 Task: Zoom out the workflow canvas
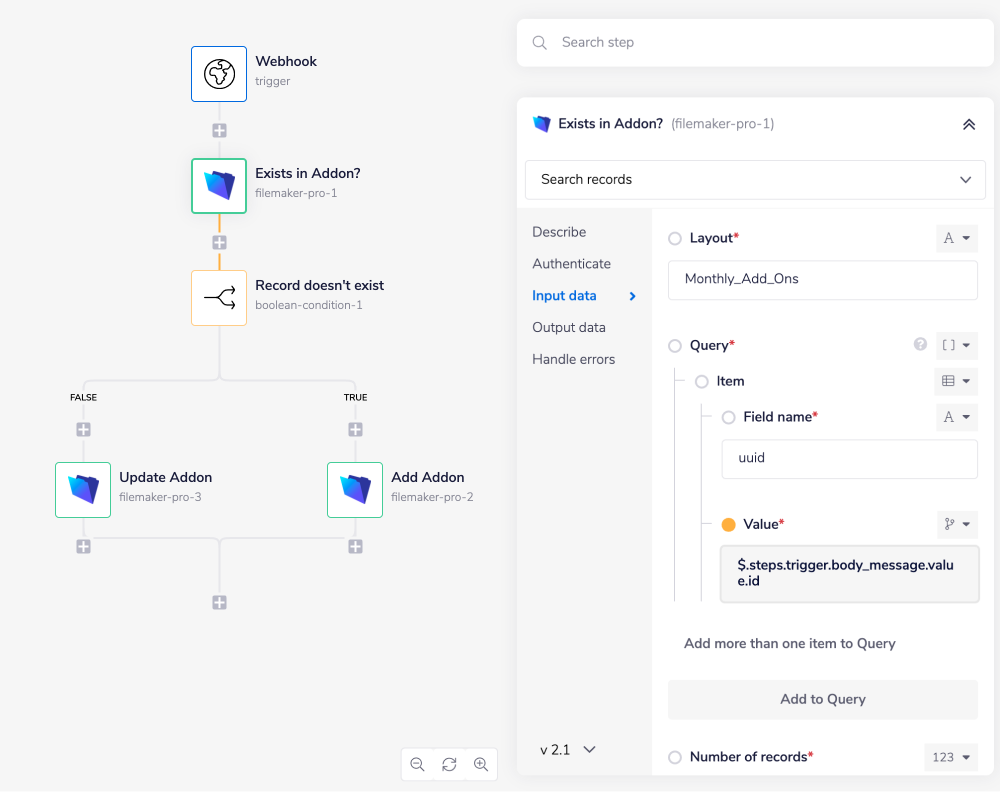417,764
